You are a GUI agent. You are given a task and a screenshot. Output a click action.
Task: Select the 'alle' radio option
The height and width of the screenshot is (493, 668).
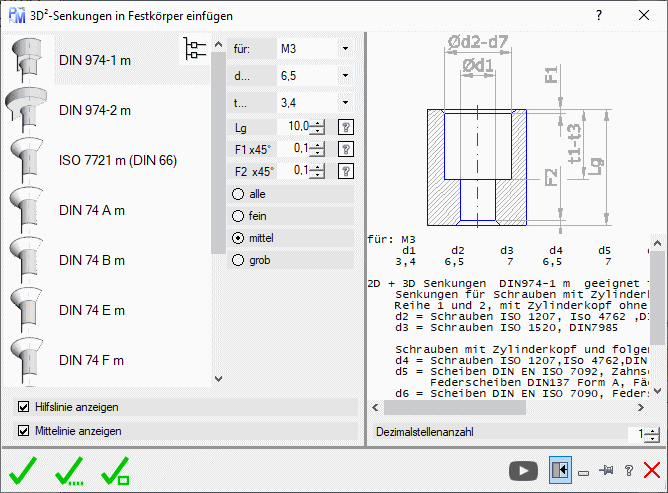click(238, 193)
